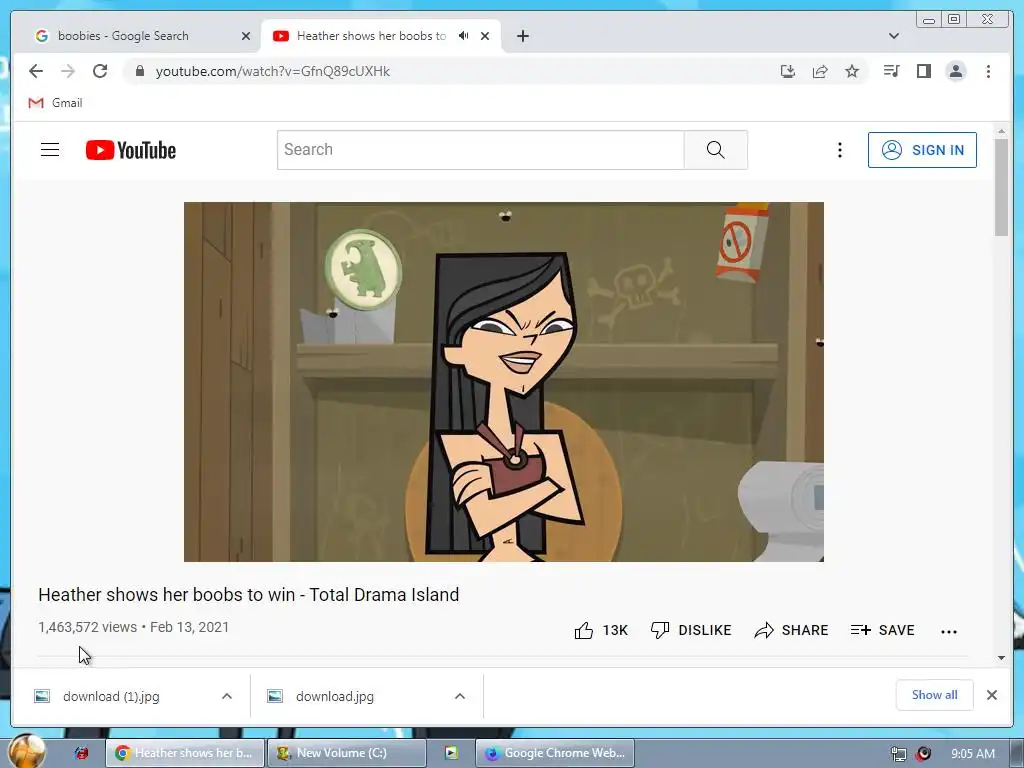This screenshot has height=768, width=1024.
Task: View site info padlock icon
Action: (139, 71)
